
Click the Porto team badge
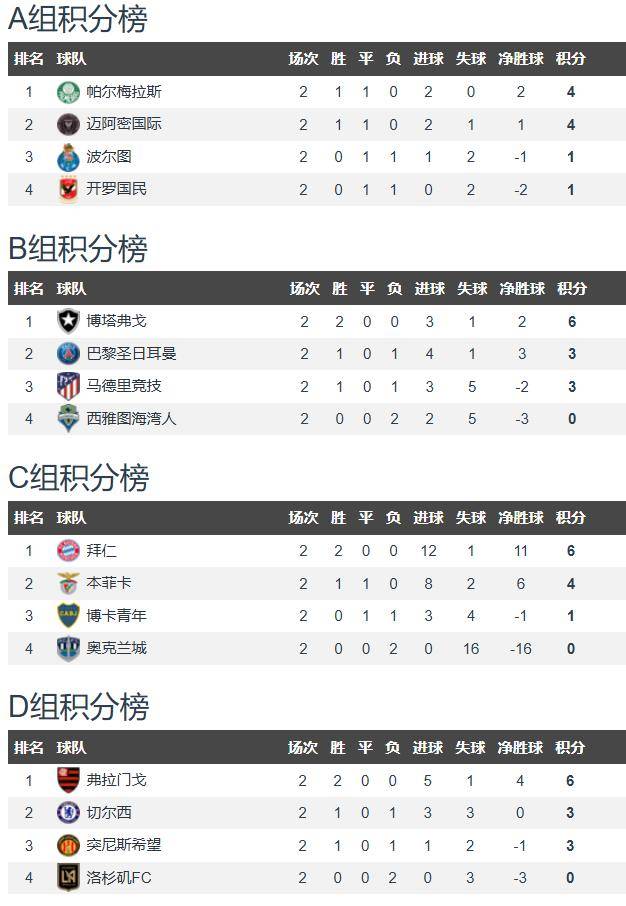tap(68, 157)
